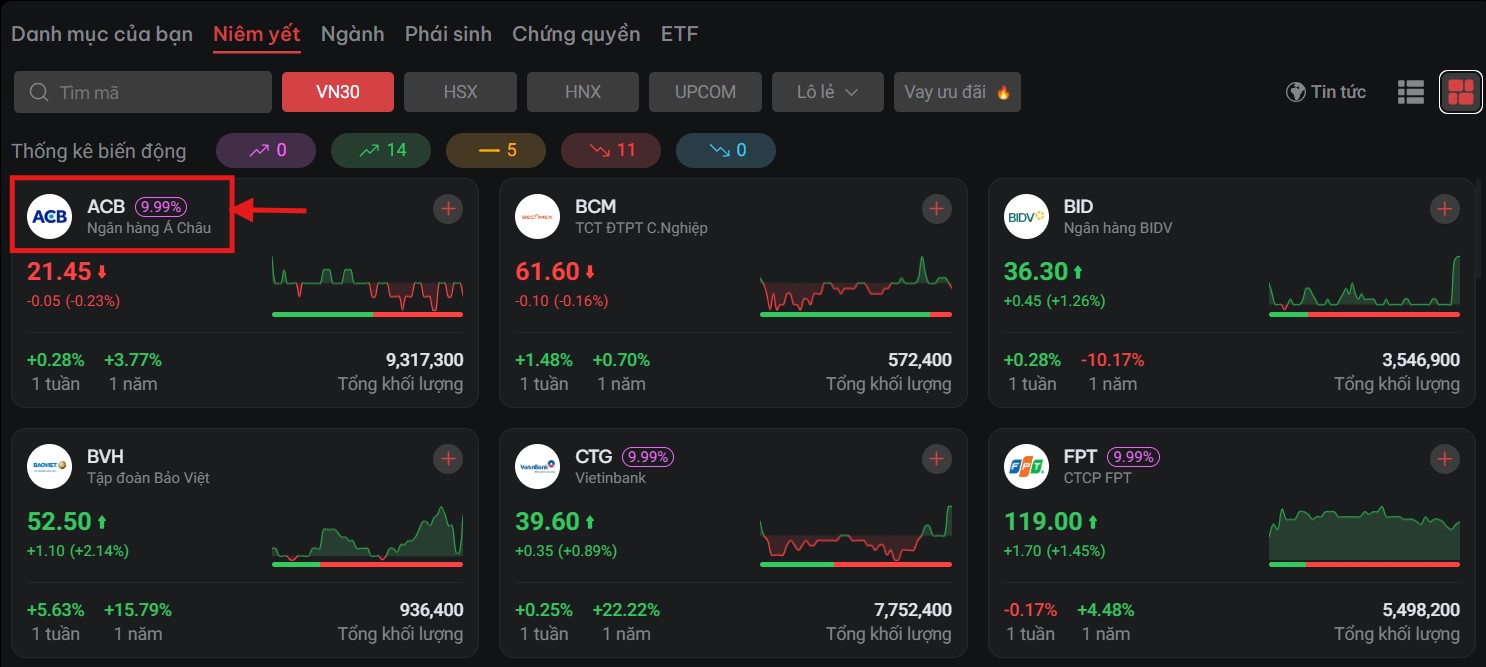Click the FPT company logo
Viewport: 1486px width, 667px height.
tap(1026, 466)
